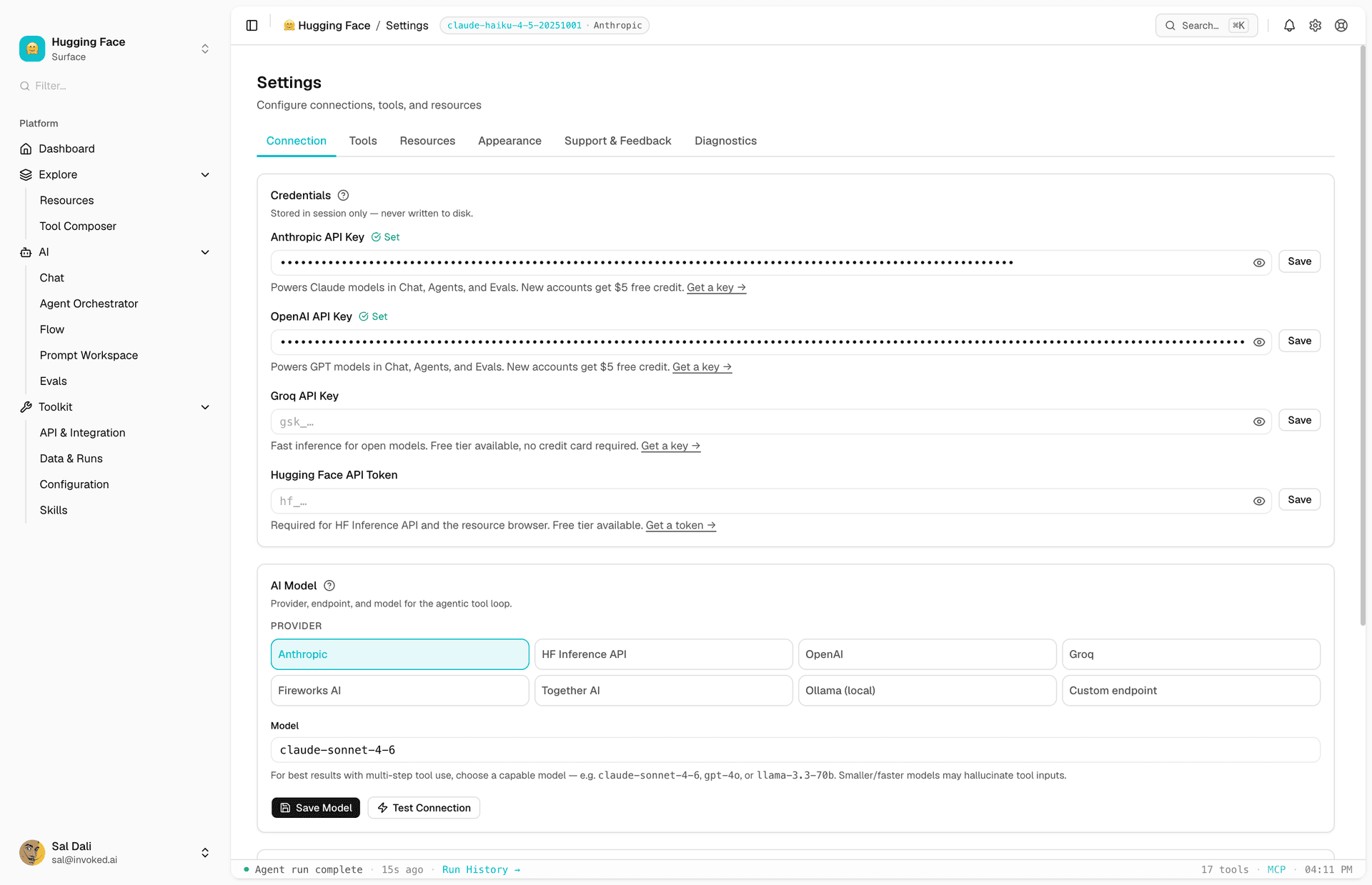Click the search magnifier in header
1372x885 pixels.
1170,26
